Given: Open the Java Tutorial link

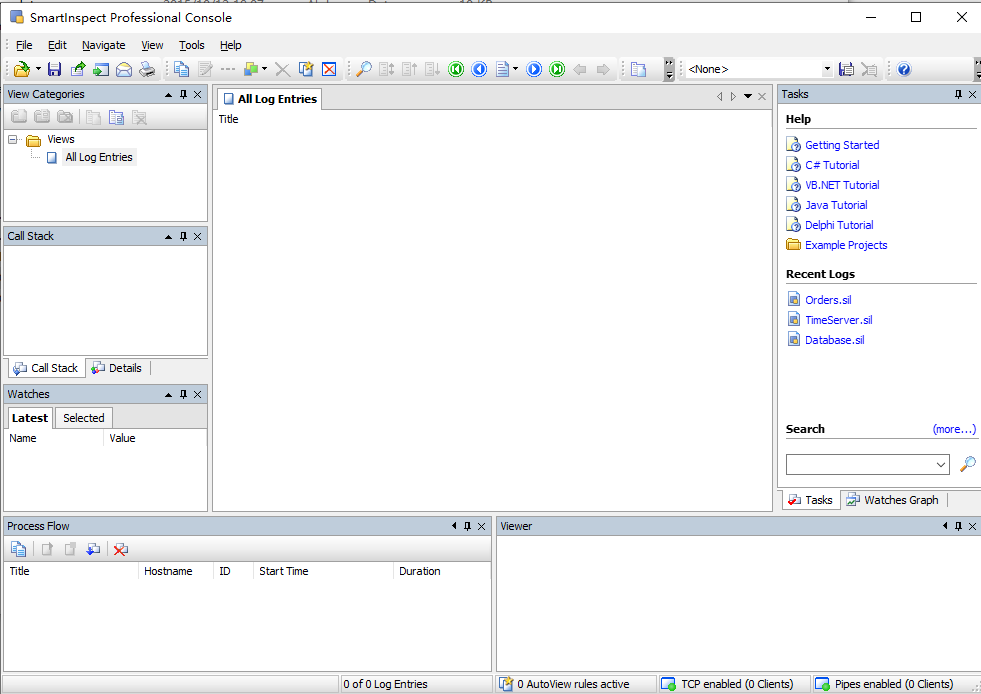Looking at the screenshot, I should coord(836,205).
